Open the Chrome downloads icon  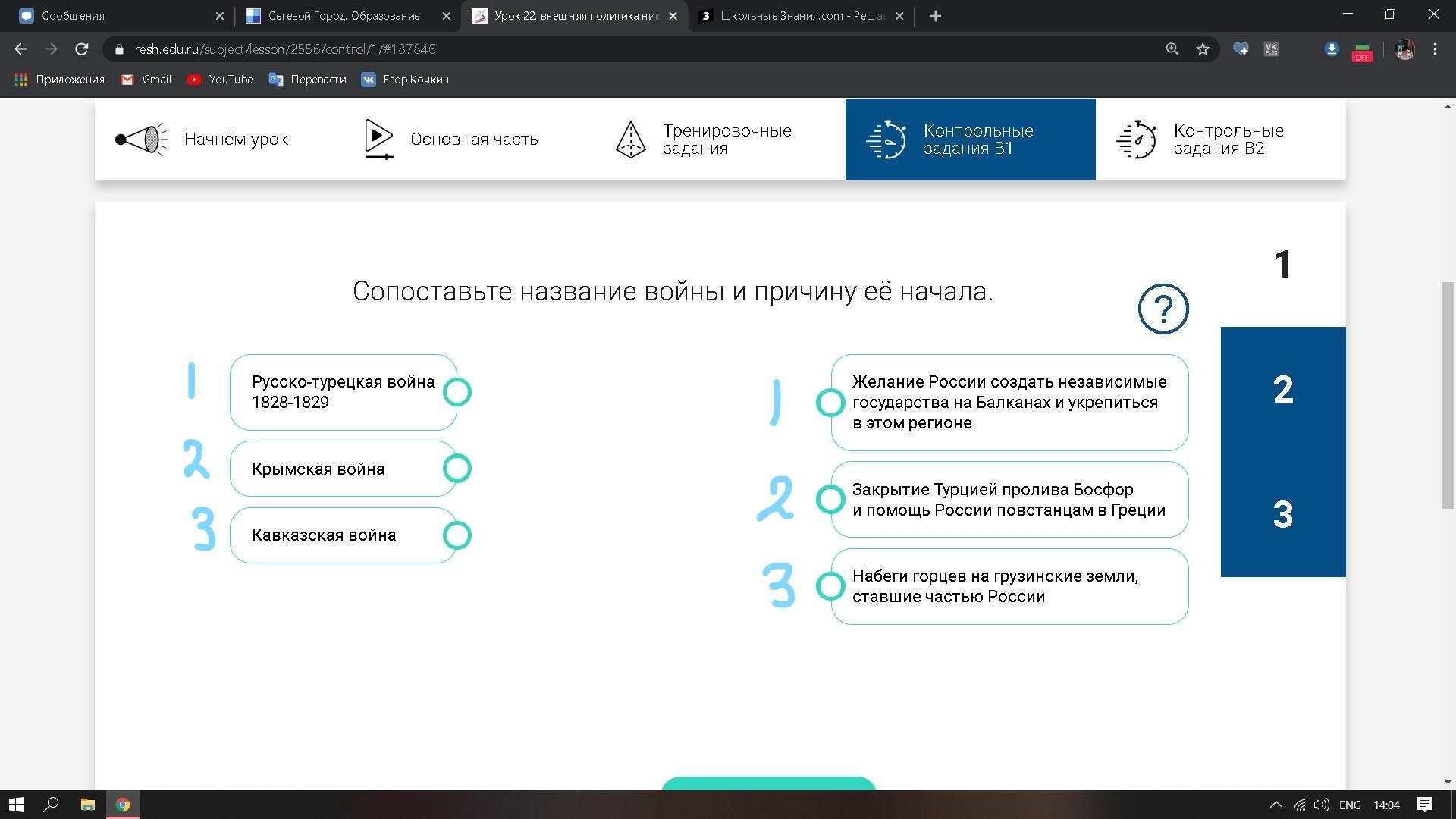(x=1331, y=49)
